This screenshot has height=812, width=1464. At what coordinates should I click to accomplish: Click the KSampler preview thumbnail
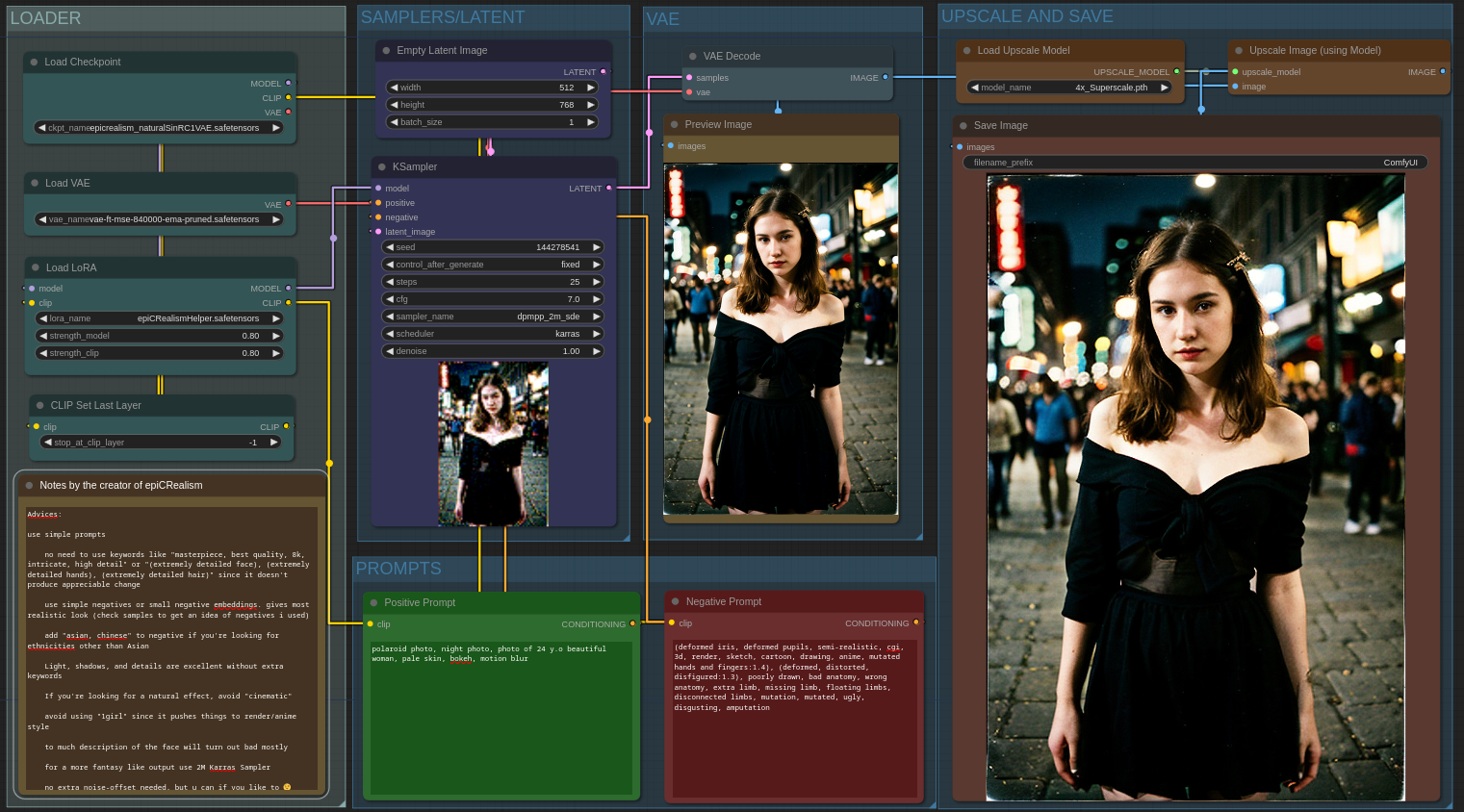(493, 444)
